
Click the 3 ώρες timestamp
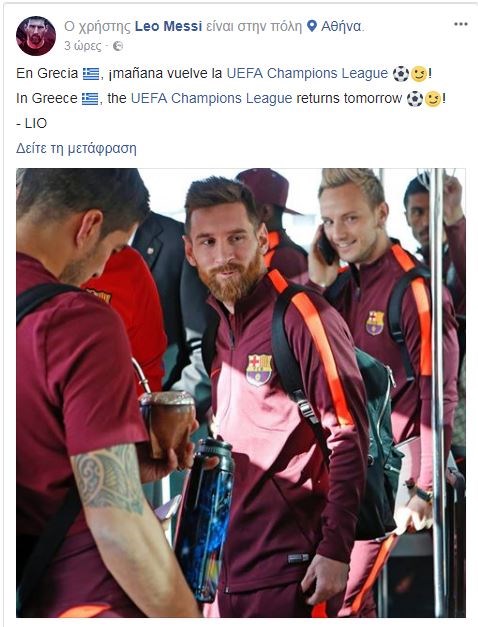tap(82, 46)
